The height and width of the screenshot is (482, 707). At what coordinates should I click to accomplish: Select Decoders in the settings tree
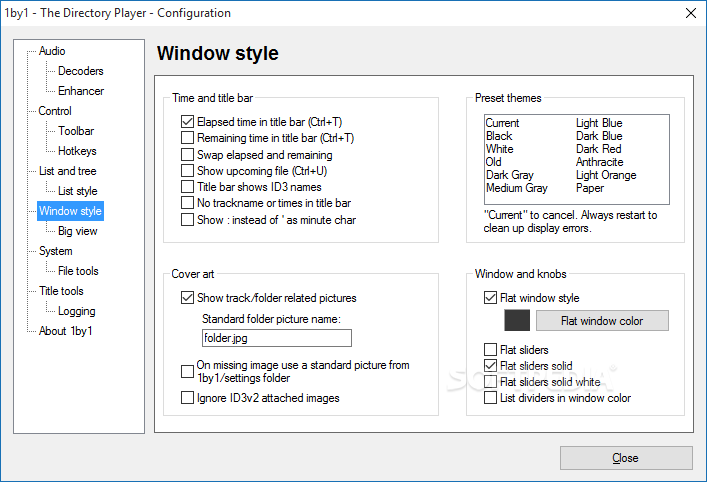click(x=81, y=71)
